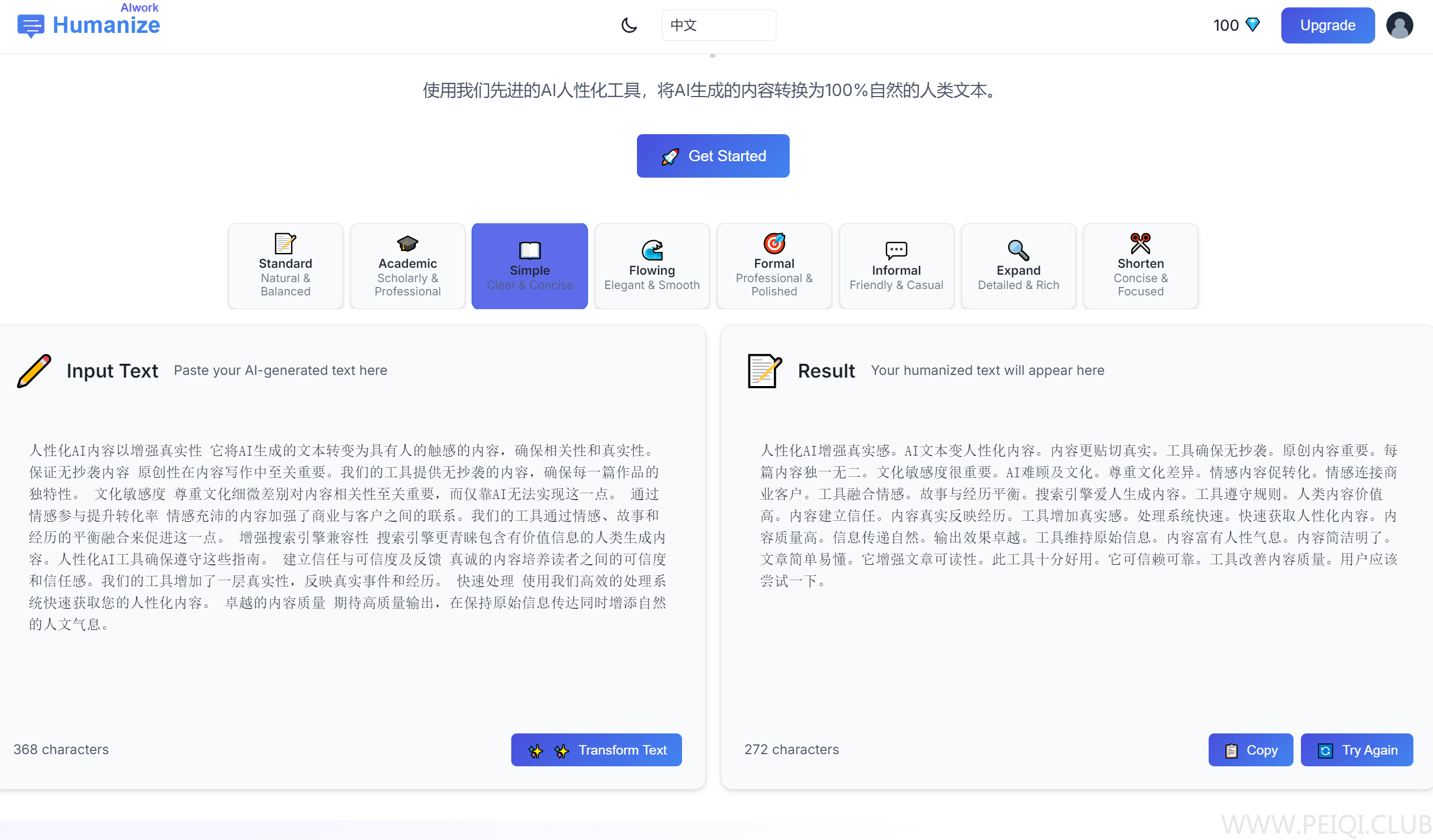Viewport: 1433px width, 840px height.
Task: Click the Get Started button
Action: pos(713,156)
